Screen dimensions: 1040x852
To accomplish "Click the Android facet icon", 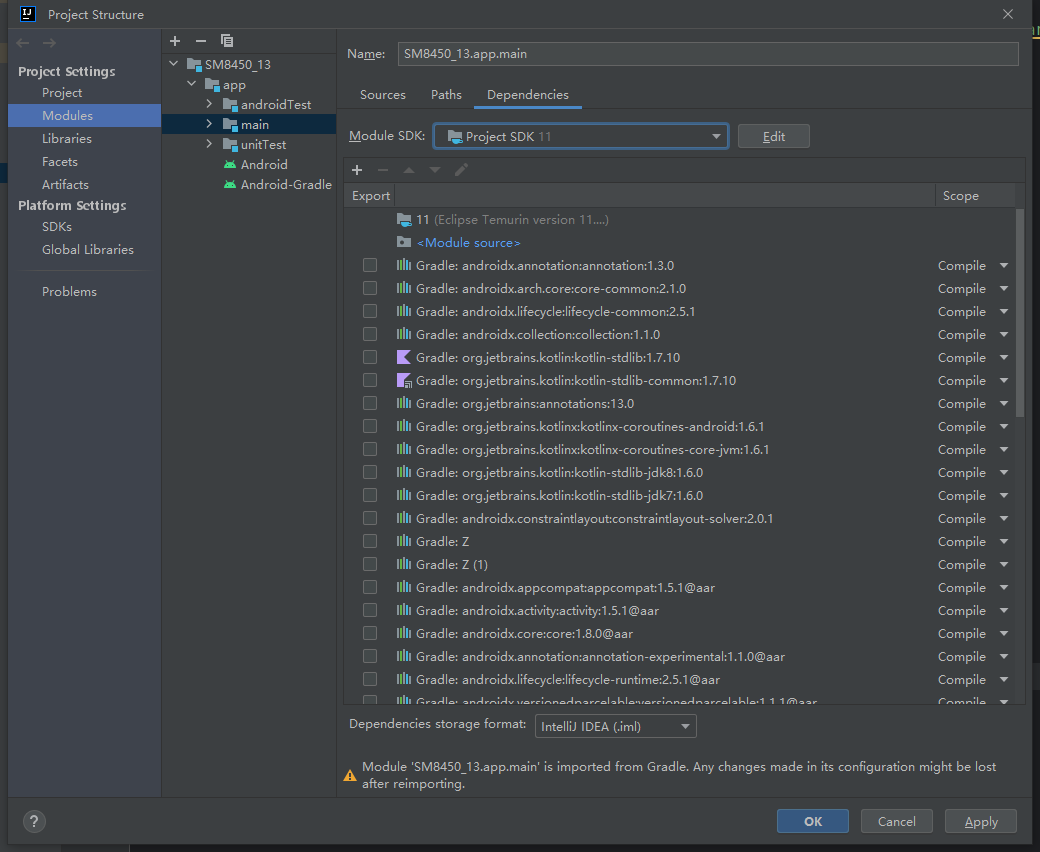I will pos(230,164).
